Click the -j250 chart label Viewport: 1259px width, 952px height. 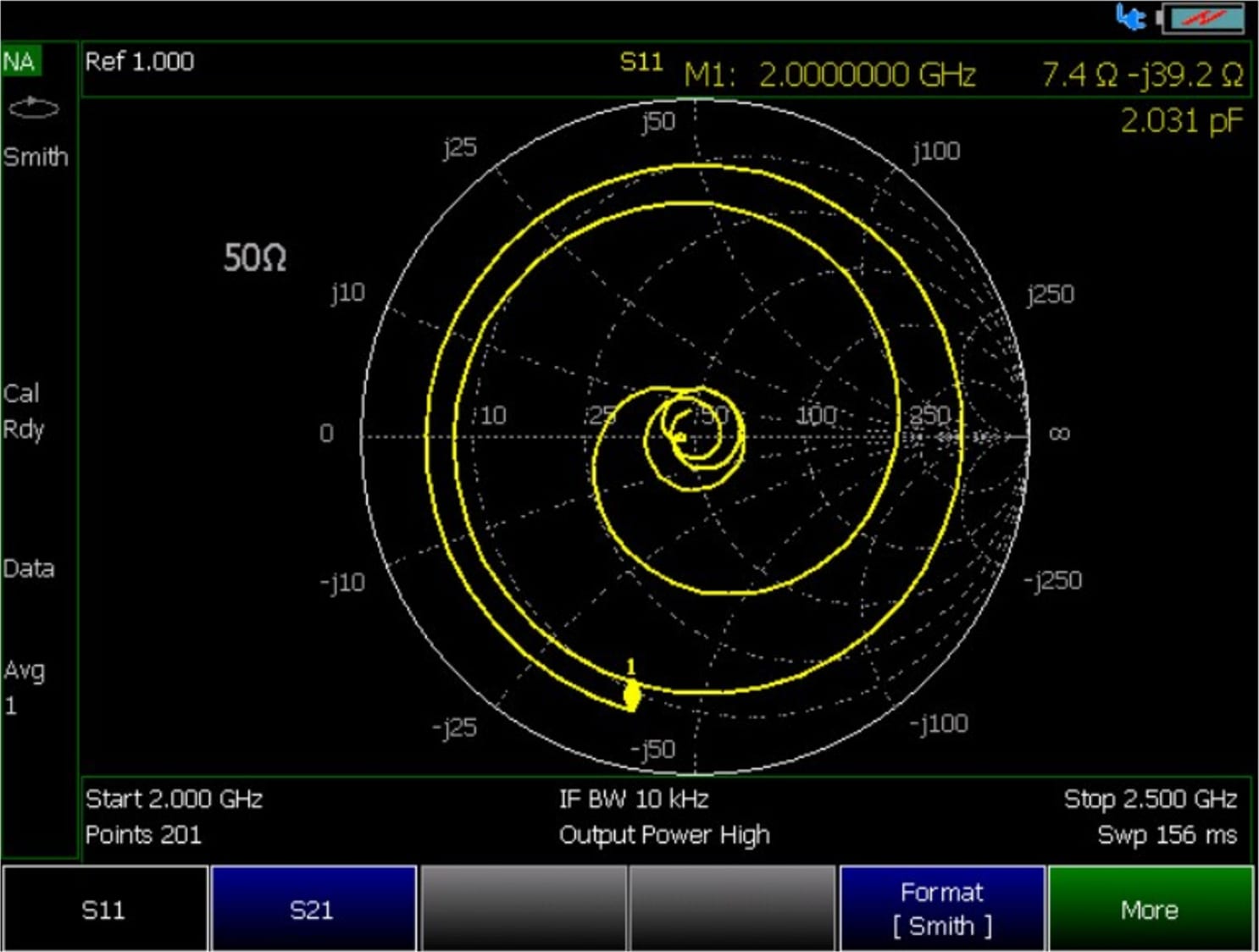(x=1052, y=580)
